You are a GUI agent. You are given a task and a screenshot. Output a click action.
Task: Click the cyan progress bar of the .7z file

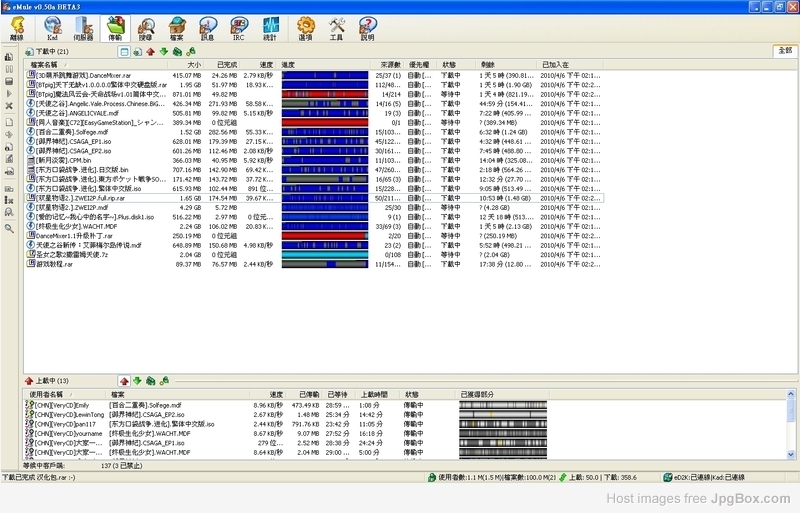pyautogui.click(x=325, y=255)
